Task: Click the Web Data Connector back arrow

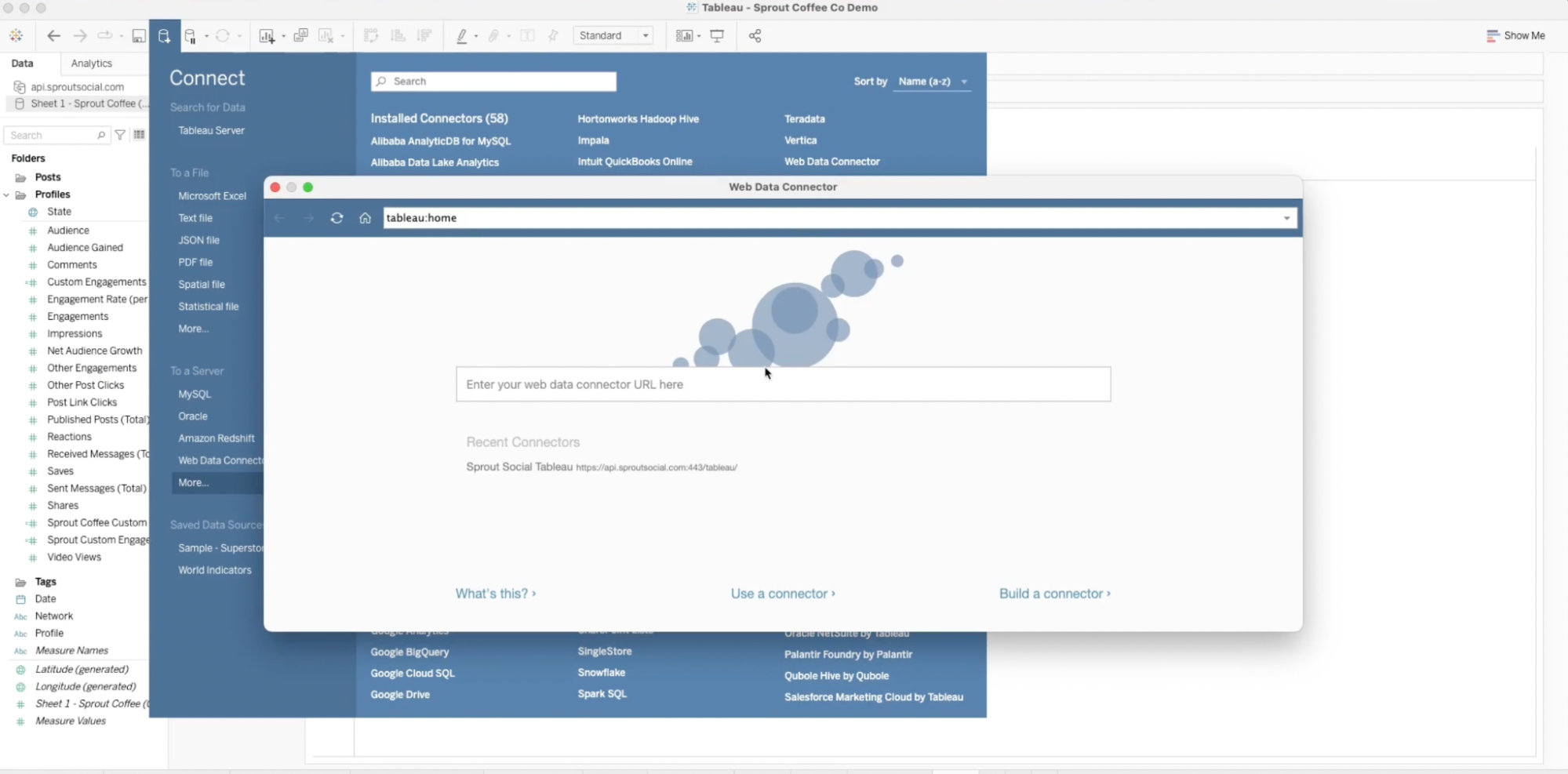Action: click(x=279, y=218)
